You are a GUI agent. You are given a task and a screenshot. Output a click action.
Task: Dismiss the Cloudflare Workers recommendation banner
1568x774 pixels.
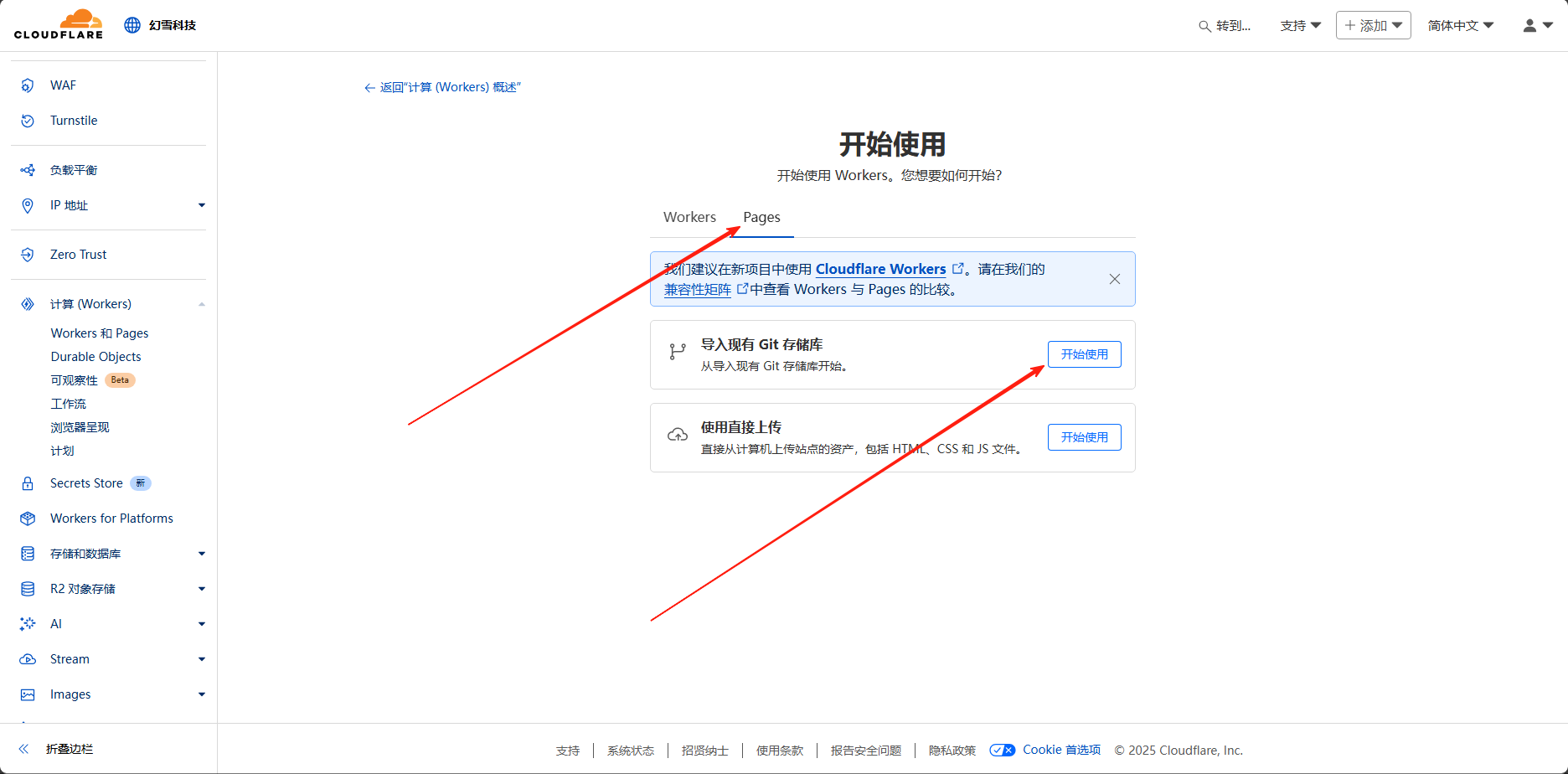click(x=1115, y=279)
